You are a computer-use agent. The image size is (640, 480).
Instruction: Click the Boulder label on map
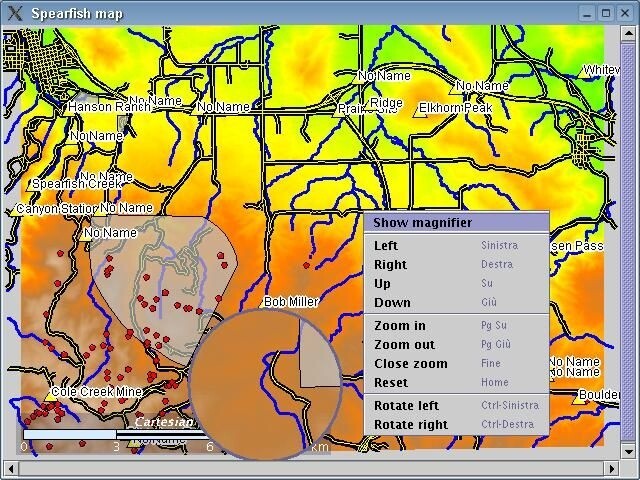[599, 395]
